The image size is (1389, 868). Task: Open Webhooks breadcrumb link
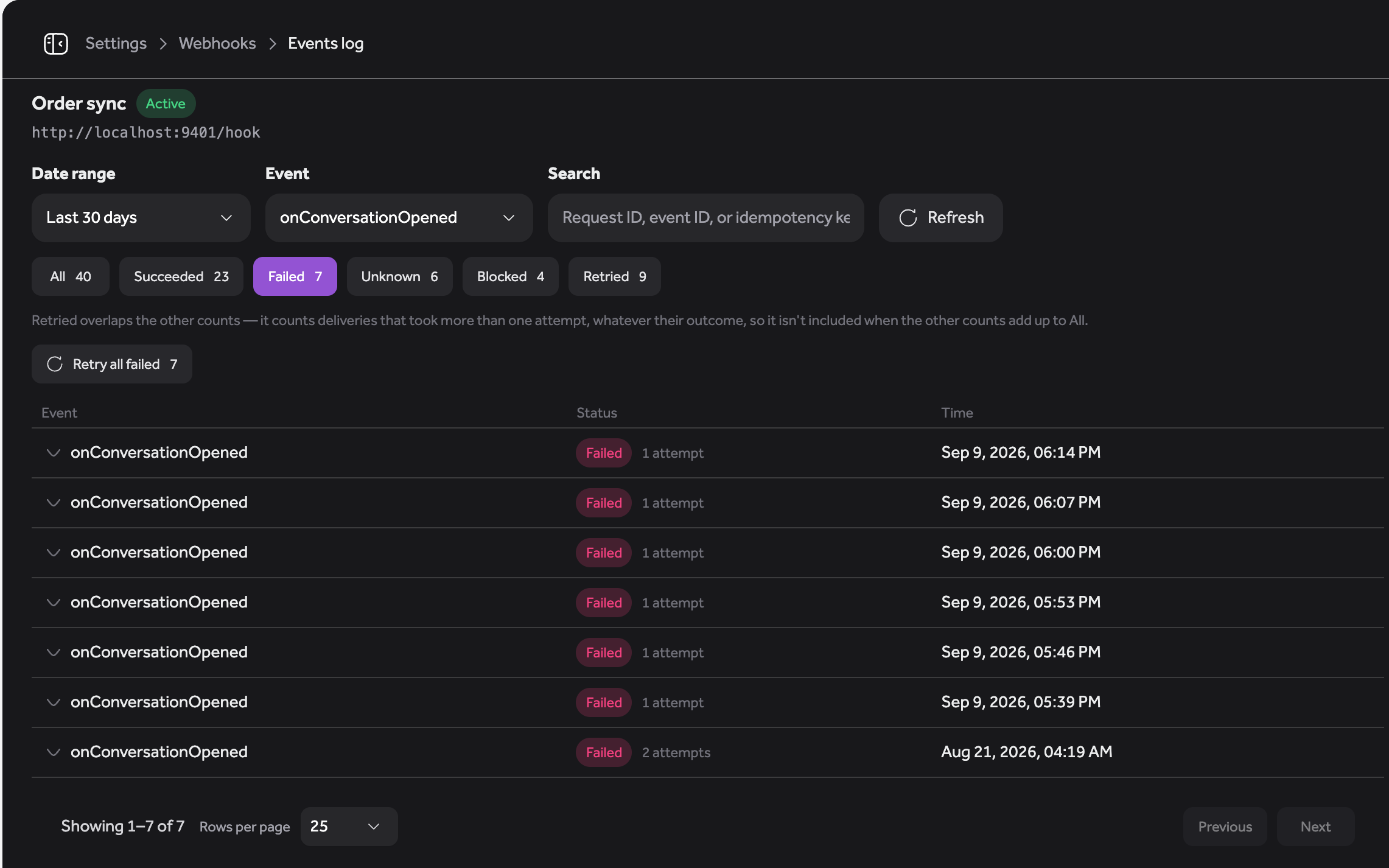[x=217, y=44]
